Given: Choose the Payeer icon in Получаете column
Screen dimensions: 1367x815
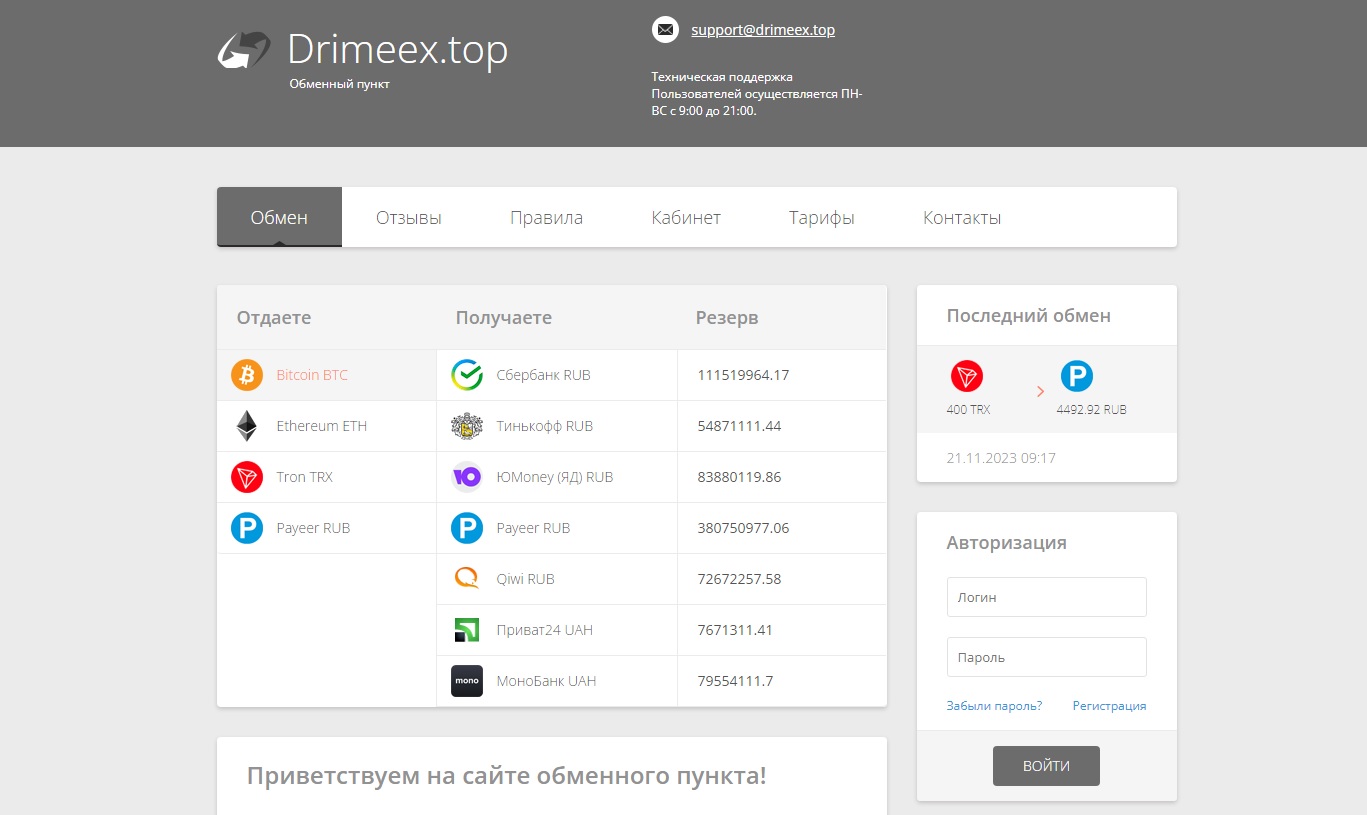Looking at the screenshot, I should (x=467, y=528).
